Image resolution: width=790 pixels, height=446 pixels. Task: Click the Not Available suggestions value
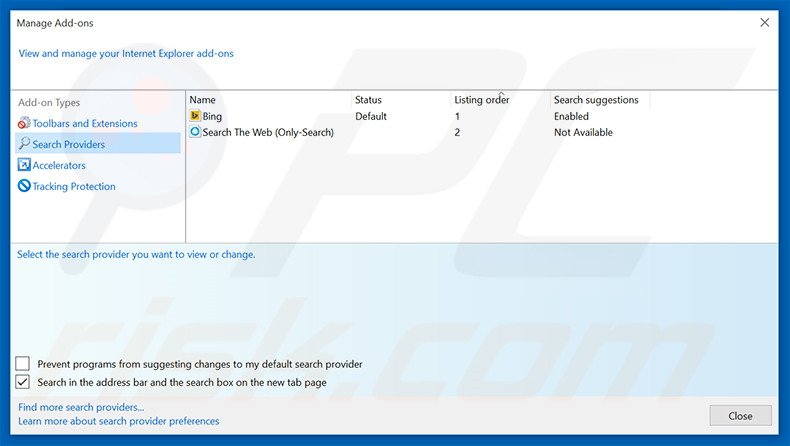[x=583, y=133]
